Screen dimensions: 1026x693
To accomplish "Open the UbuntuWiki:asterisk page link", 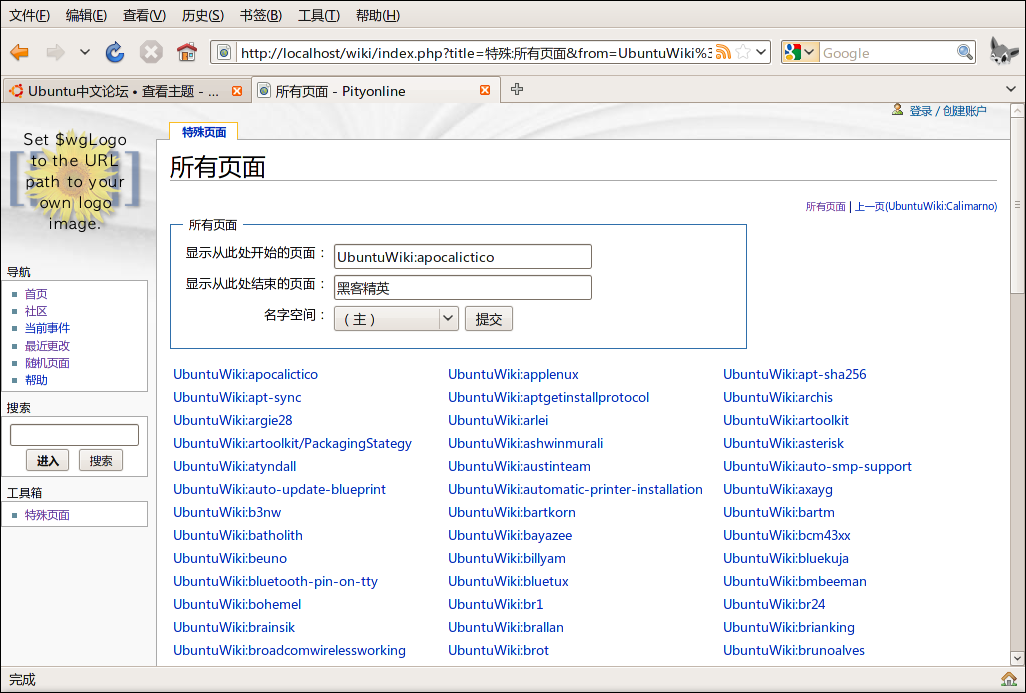I will pos(783,443).
